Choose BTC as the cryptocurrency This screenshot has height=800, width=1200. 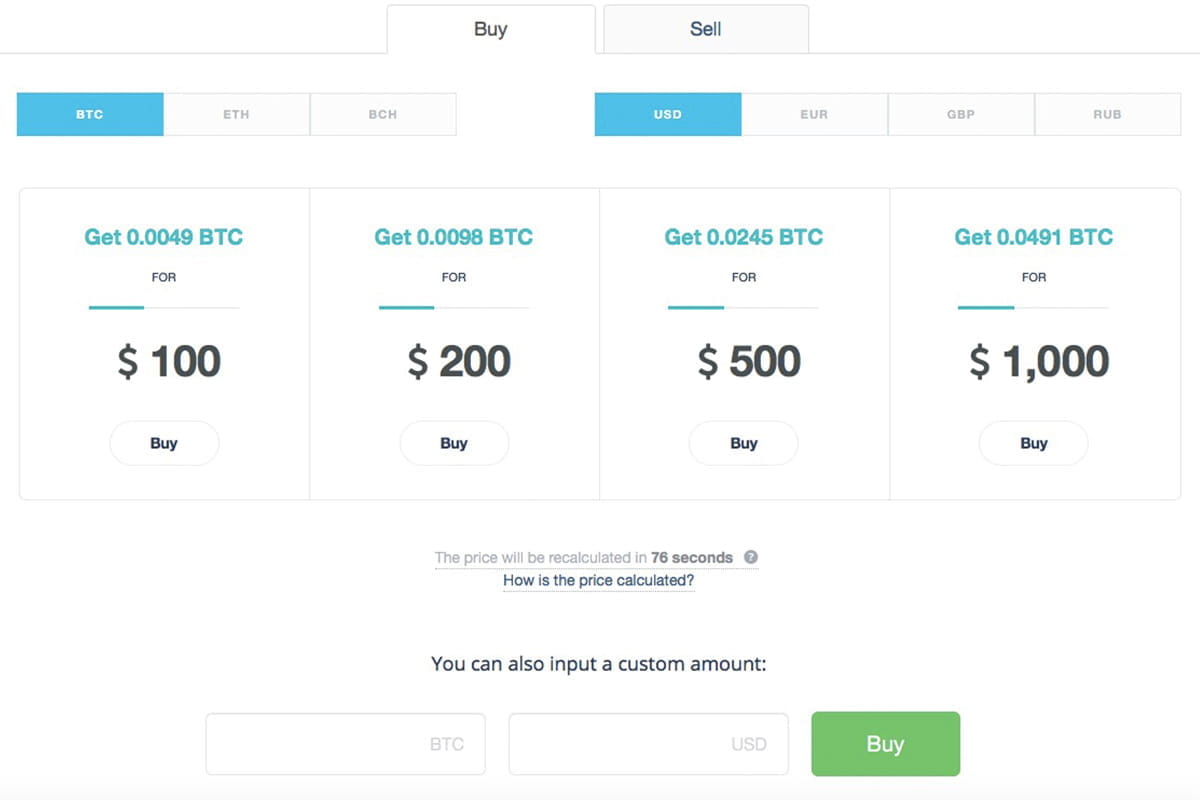pyautogui.click(x=90, y=114)
